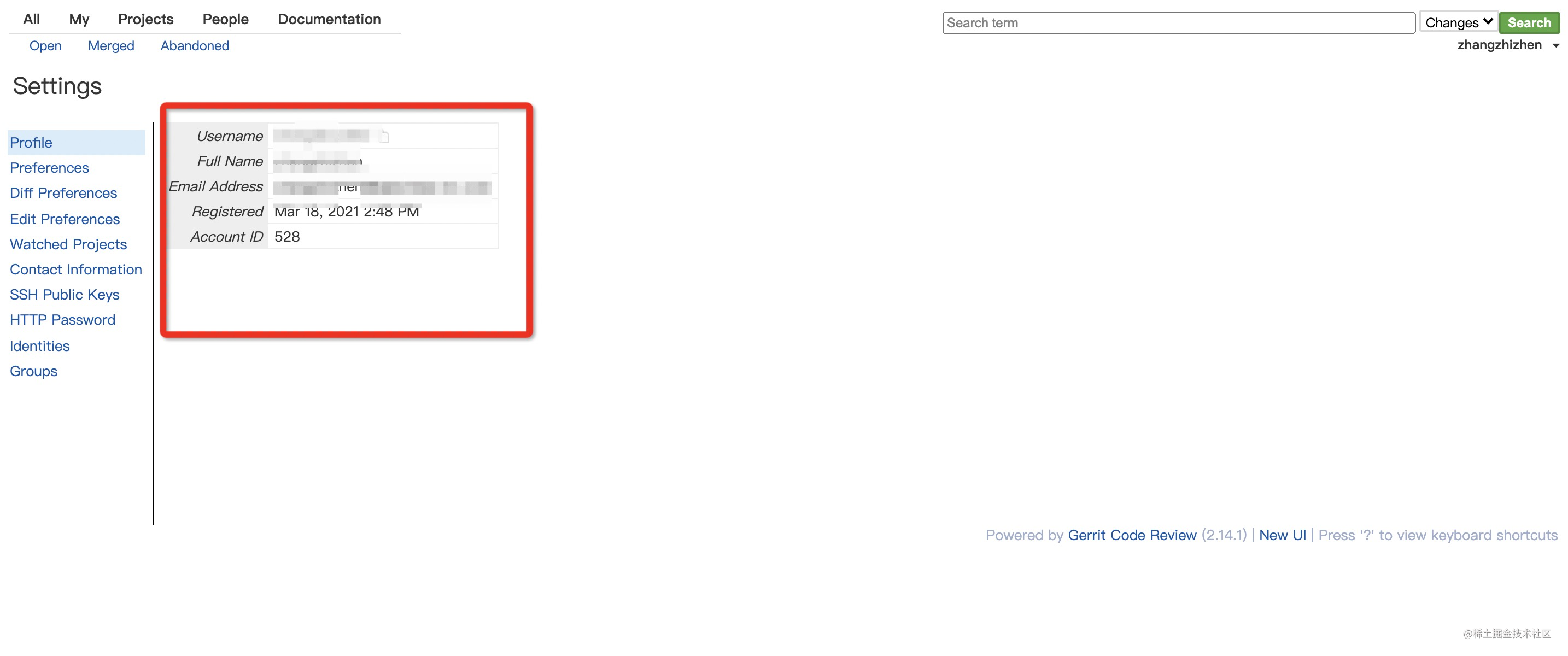The height and width of the screenshot is (656, 1568).
Task: Go to Diff Preferences
Action: 63,193
